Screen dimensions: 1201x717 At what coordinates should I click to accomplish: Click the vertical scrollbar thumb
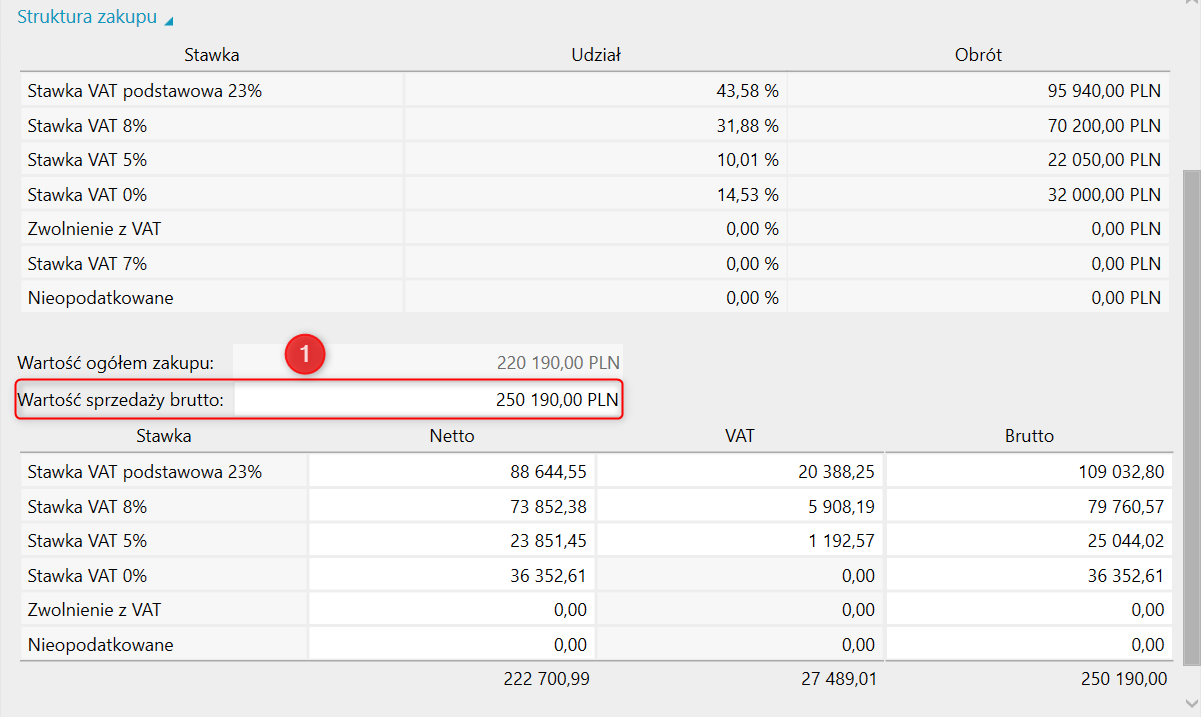[x=1191, y=416]
